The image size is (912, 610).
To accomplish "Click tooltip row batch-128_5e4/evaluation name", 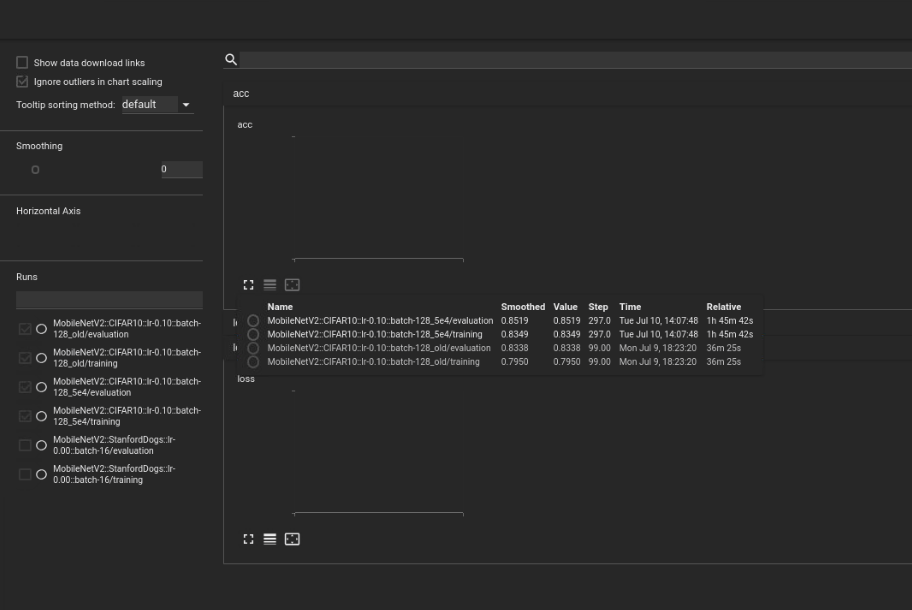I will click(x=380, y=320).
